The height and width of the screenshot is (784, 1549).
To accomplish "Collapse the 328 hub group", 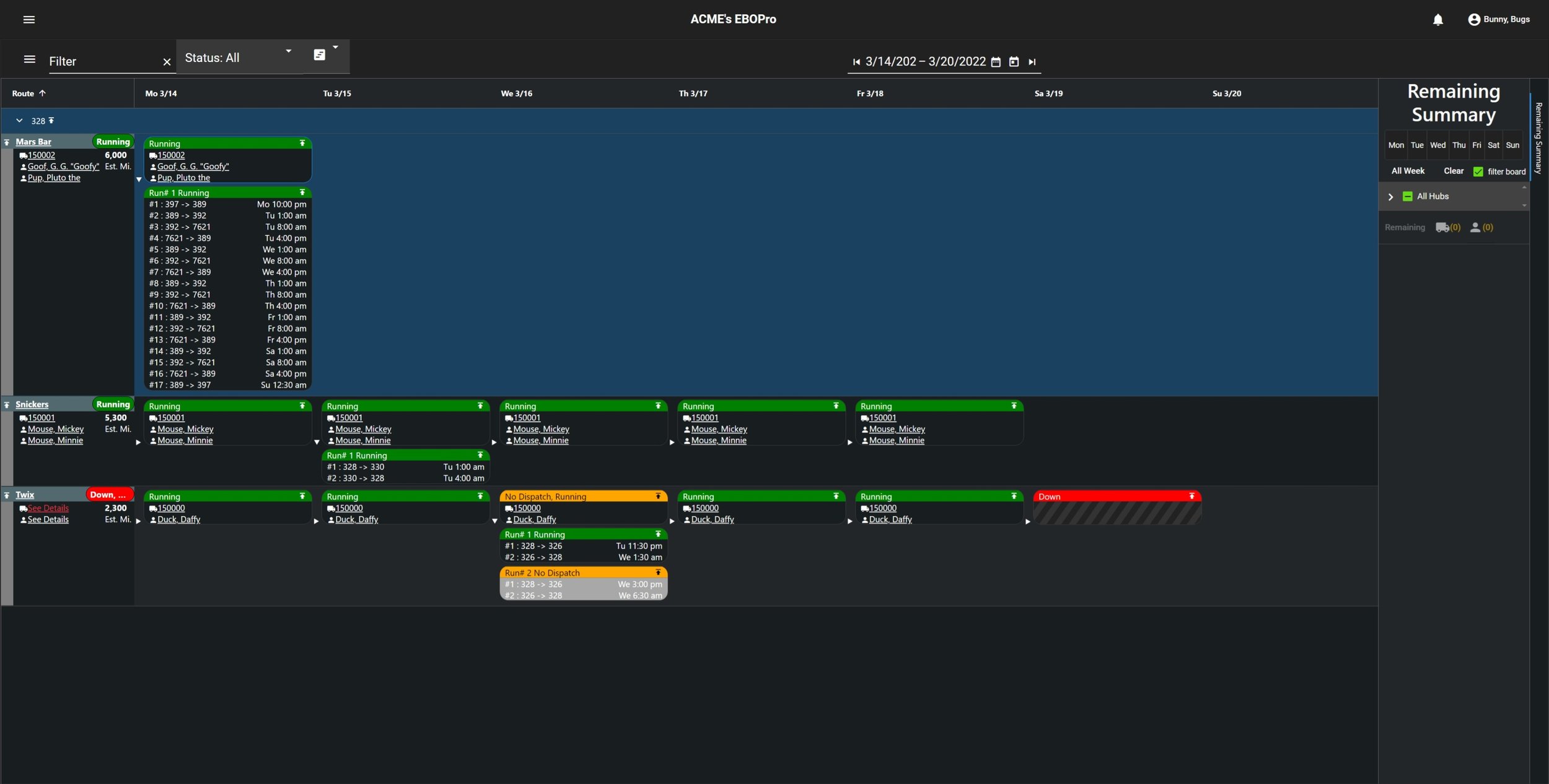I will pyautogui.click(x=19, y=121).
